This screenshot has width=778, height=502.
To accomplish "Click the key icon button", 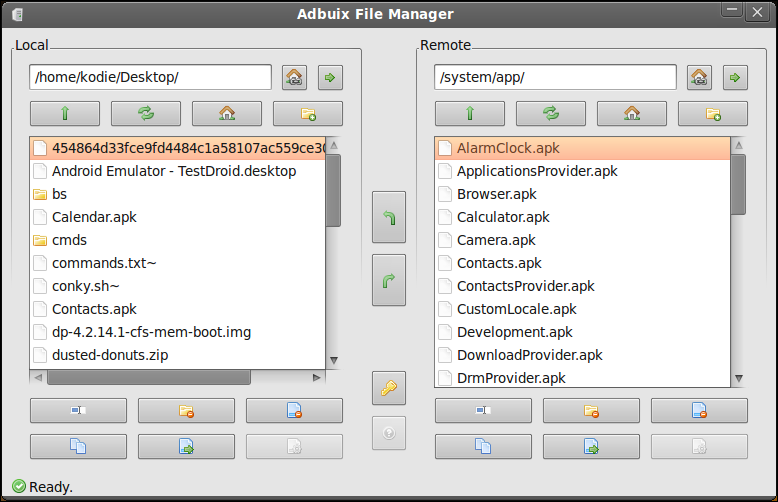I will [x=389, y=388].
